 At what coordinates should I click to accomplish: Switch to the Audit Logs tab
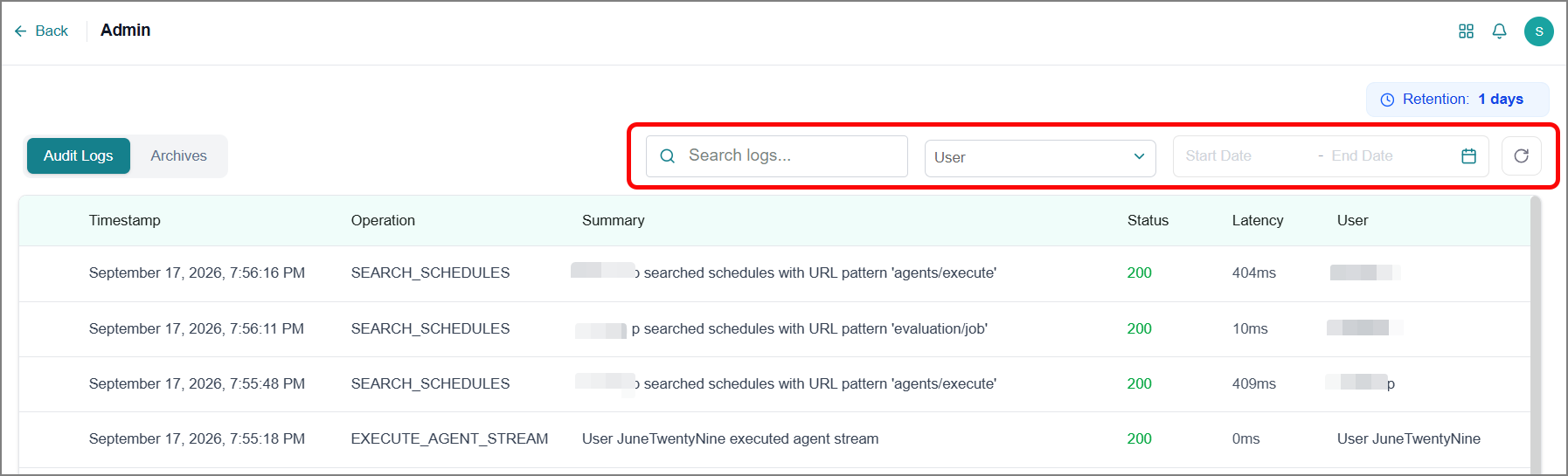click(x=79, y=156)
